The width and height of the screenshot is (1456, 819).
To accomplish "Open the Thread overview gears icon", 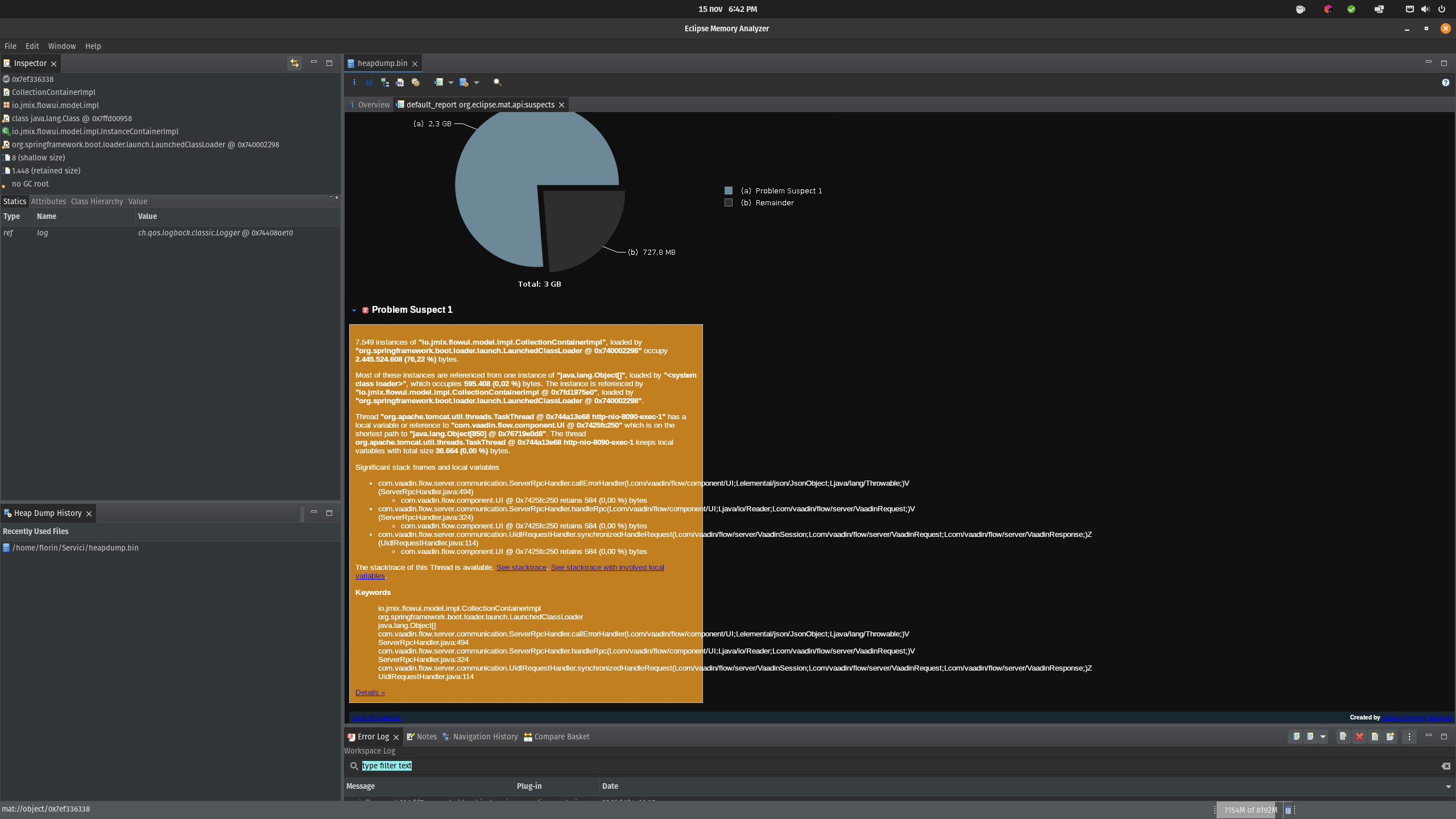I will [x=416, y=82].
